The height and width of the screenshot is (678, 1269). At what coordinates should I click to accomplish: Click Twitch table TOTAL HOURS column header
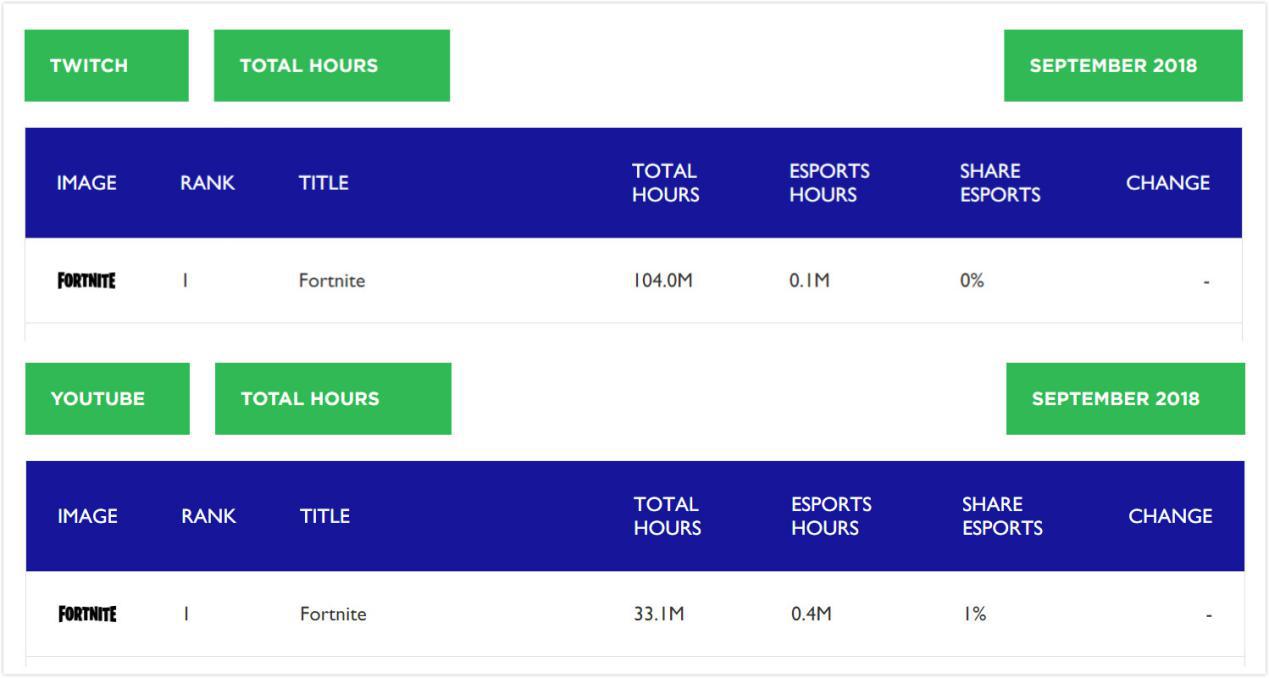click(665, 183)
